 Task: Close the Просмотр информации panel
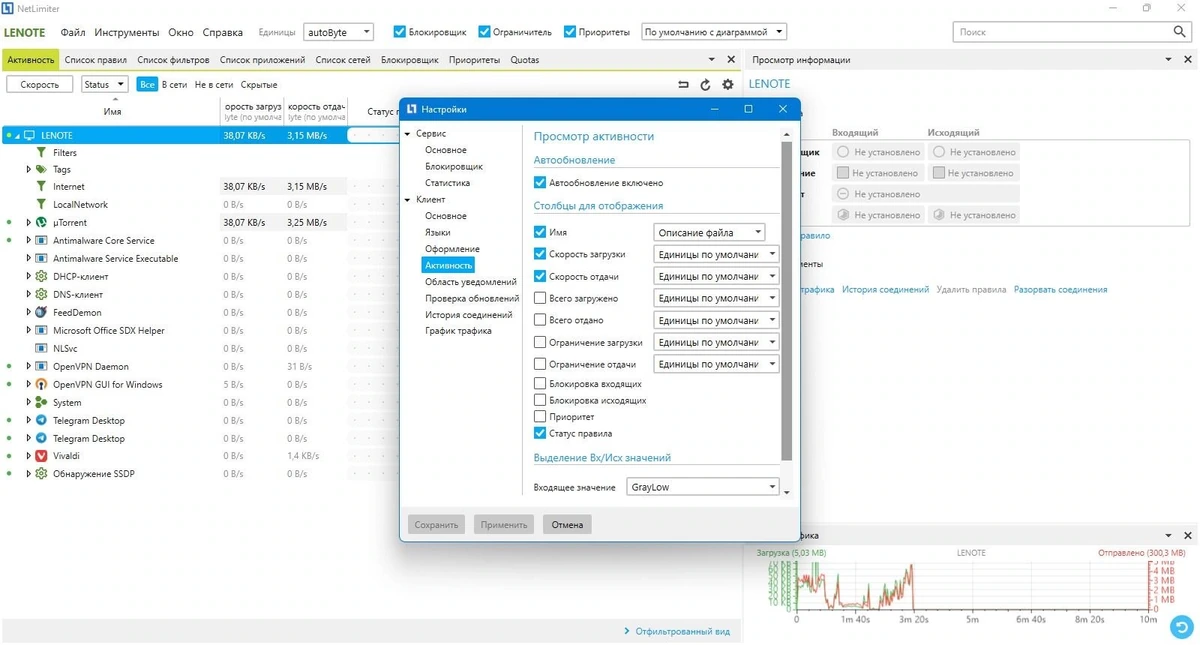click(1188, 60)
